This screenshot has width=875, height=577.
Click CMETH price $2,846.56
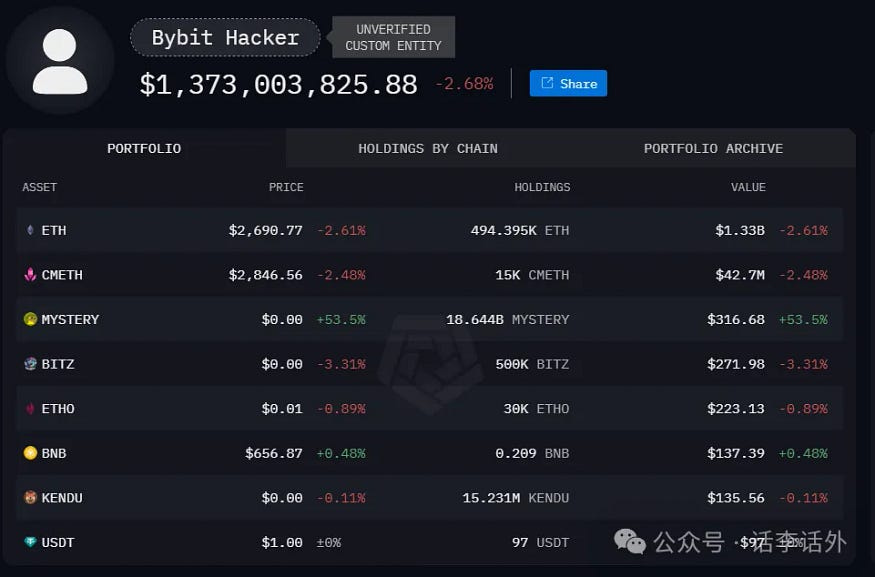pyautogui.click(x=266, y=275)
